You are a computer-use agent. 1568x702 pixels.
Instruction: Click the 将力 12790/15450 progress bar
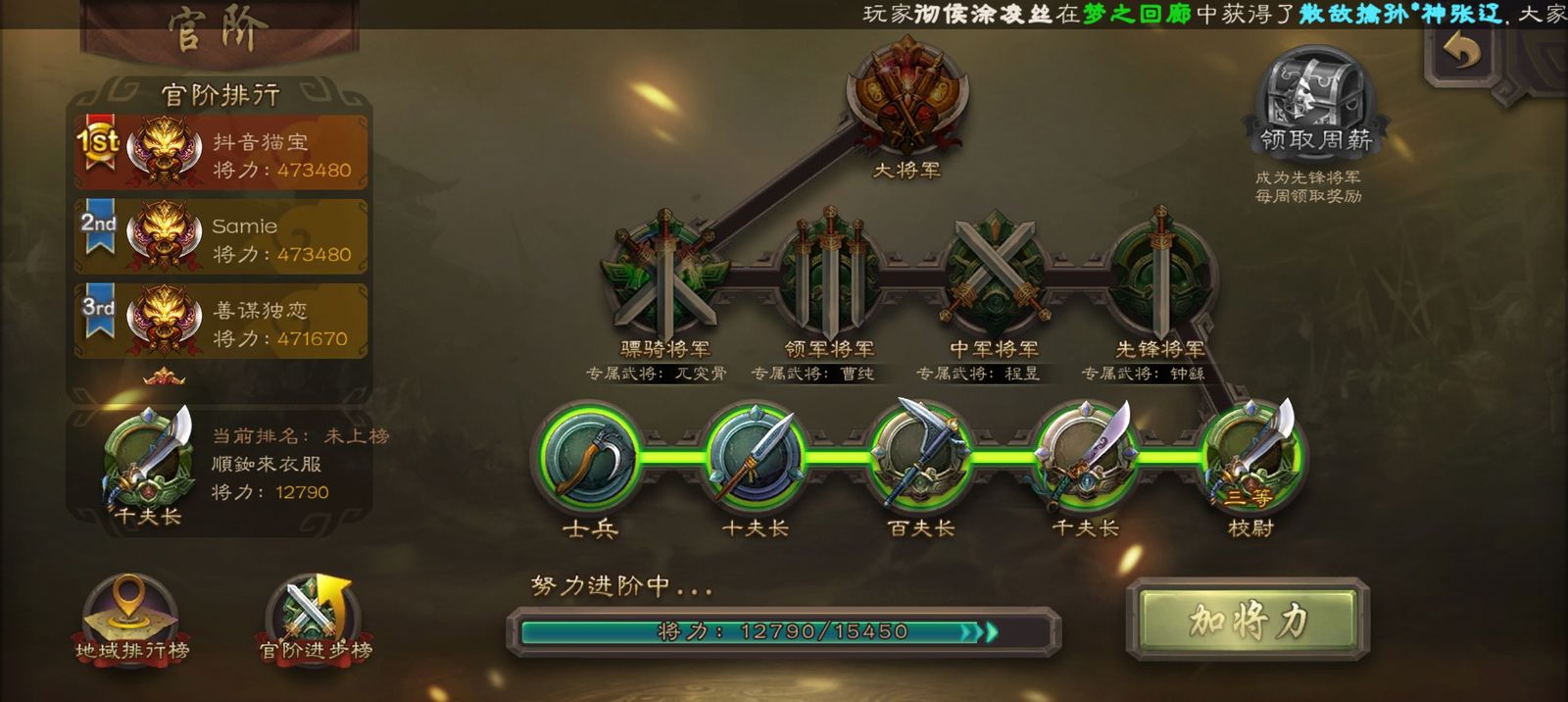(783, 631)
